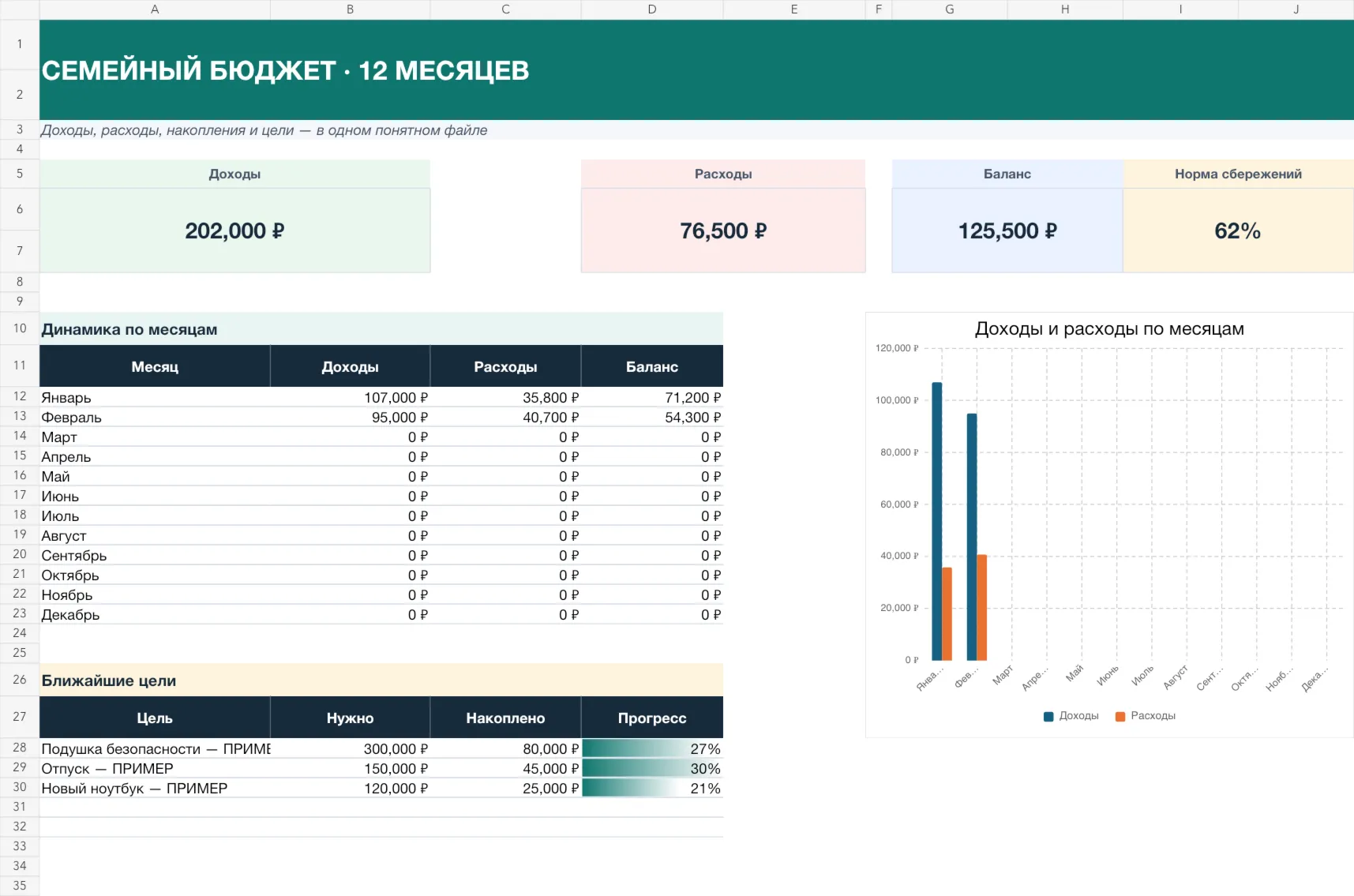Click the blue "Доходы" legend swatch
The height and width of the screenshot is (896, 1354).
click(1048, 716)
